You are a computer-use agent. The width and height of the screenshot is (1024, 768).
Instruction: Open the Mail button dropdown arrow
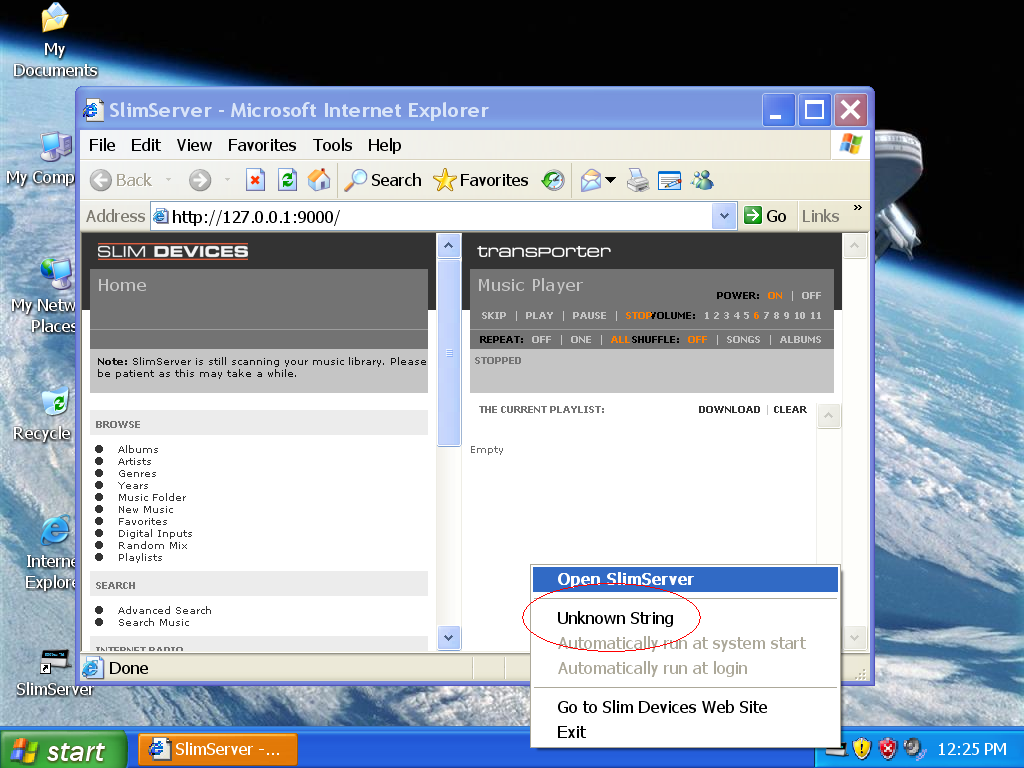(x=610, y=181)
